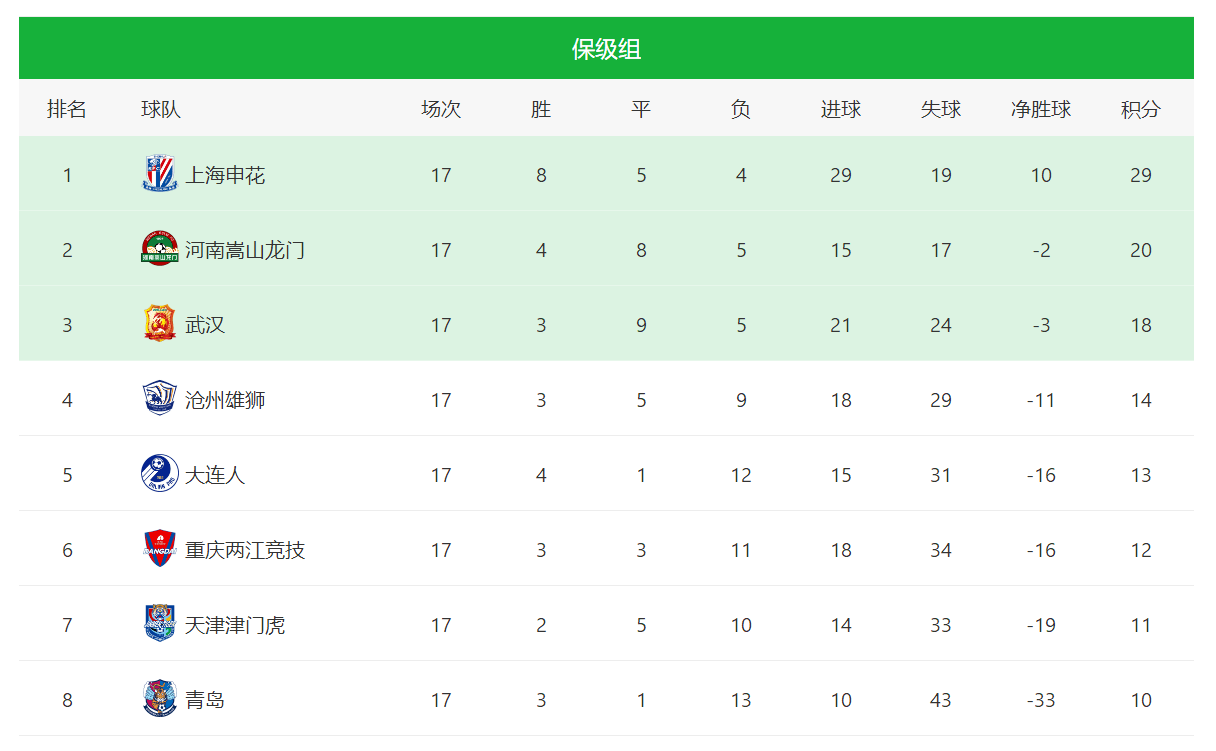Click the 重庆两江竞技 team logo
Image resolution: width=1216 pixels, height=751 pixels.
[x=159, y=550]
